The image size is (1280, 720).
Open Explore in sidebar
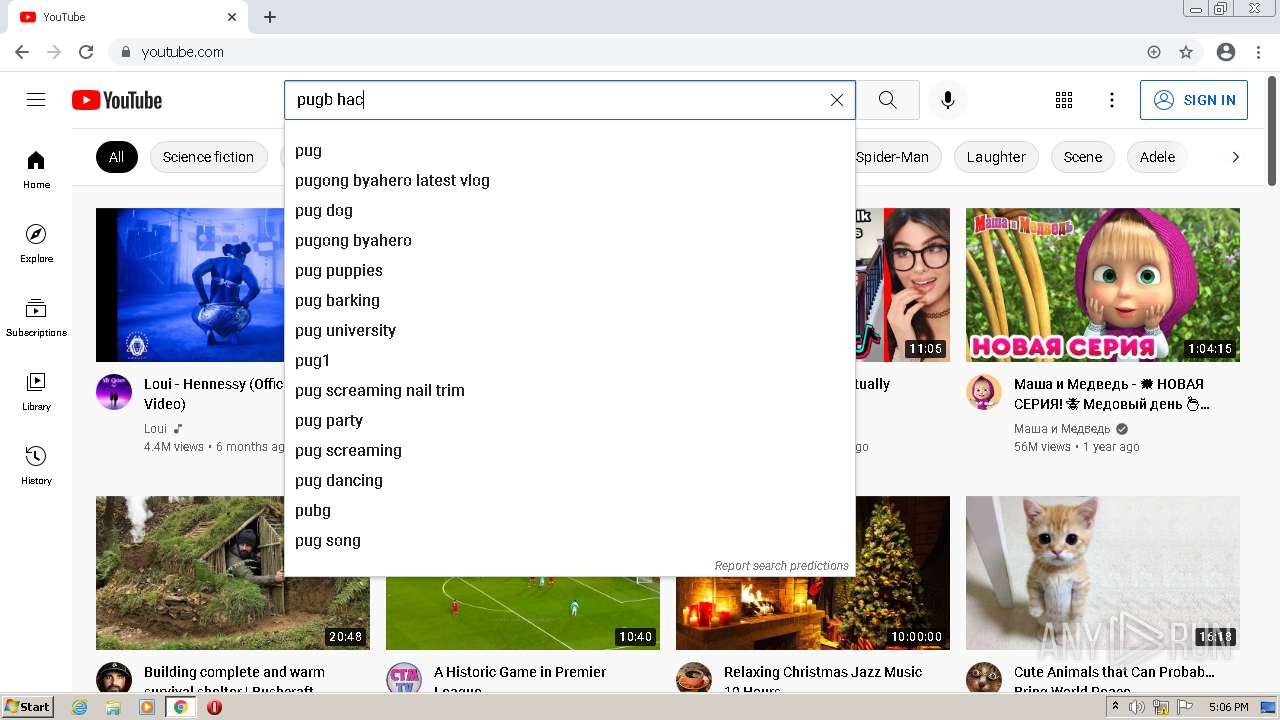pos(36,243)
